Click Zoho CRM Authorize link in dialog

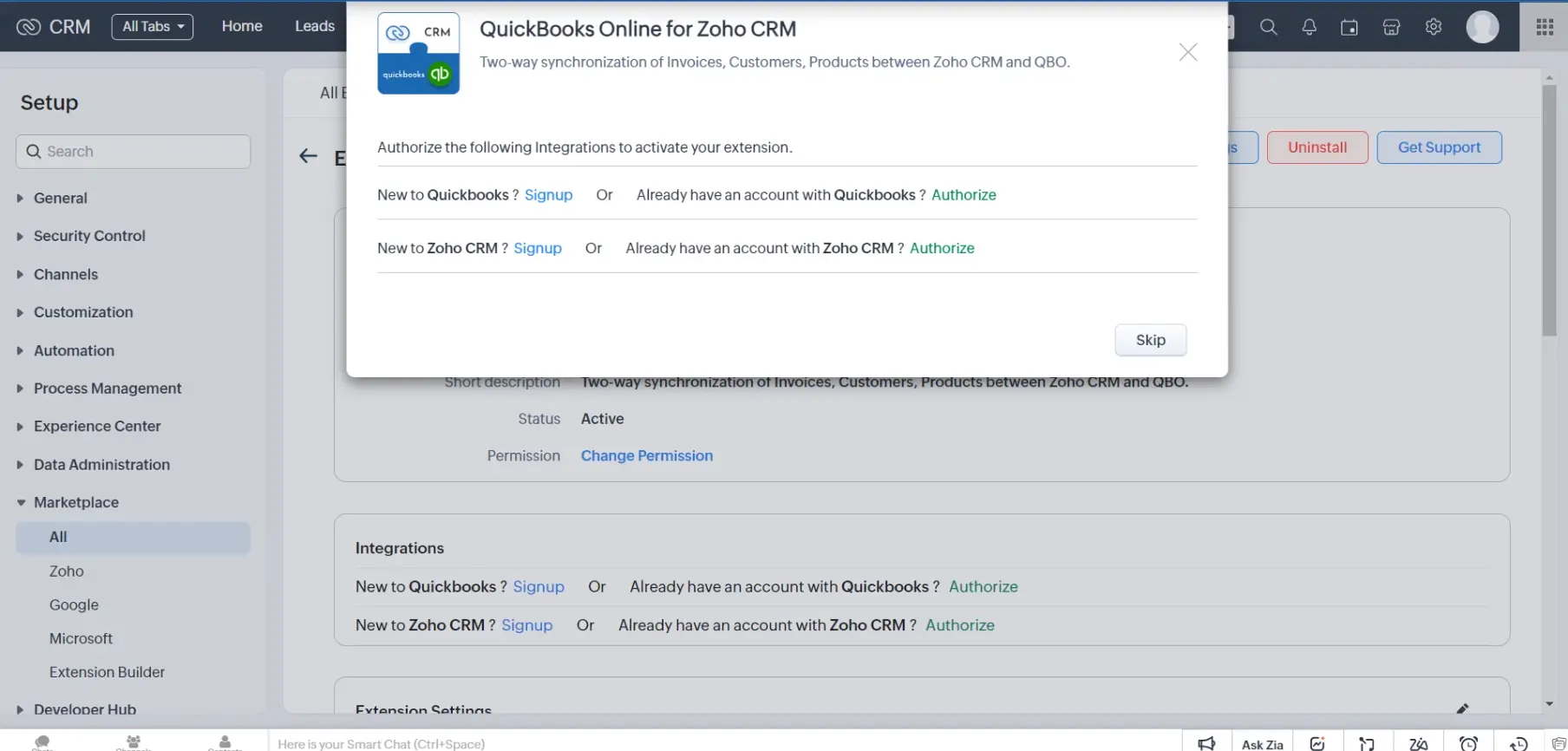pos(942,248)
